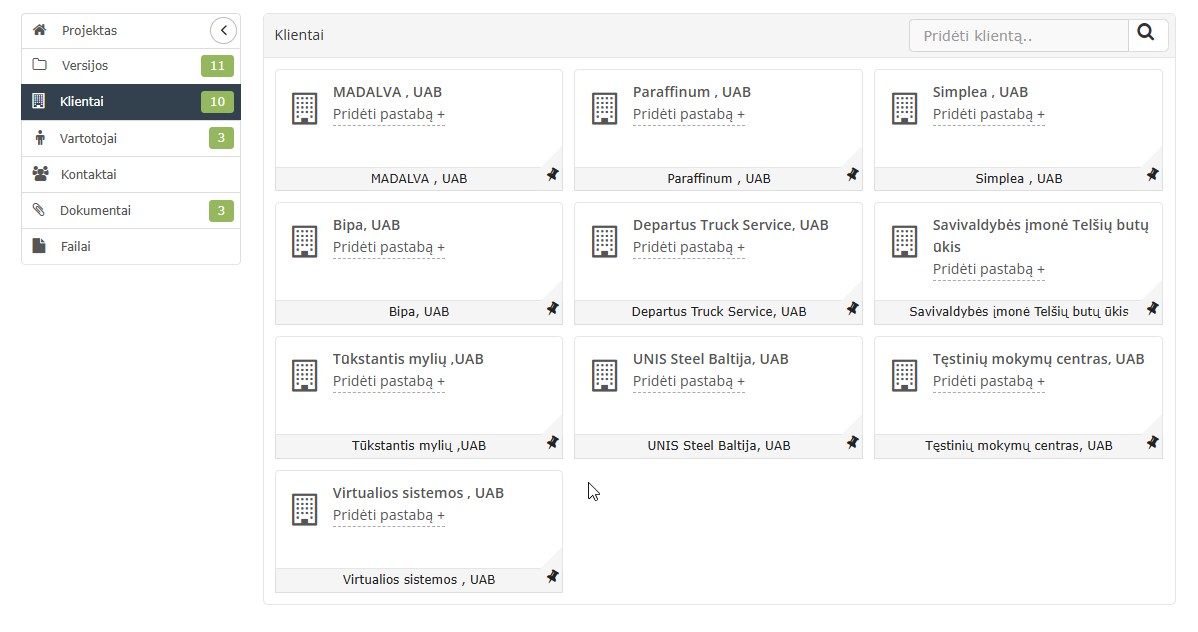Go to Vartotojai section
Screen dimensions: 1198x632
[x=88, y=138]
